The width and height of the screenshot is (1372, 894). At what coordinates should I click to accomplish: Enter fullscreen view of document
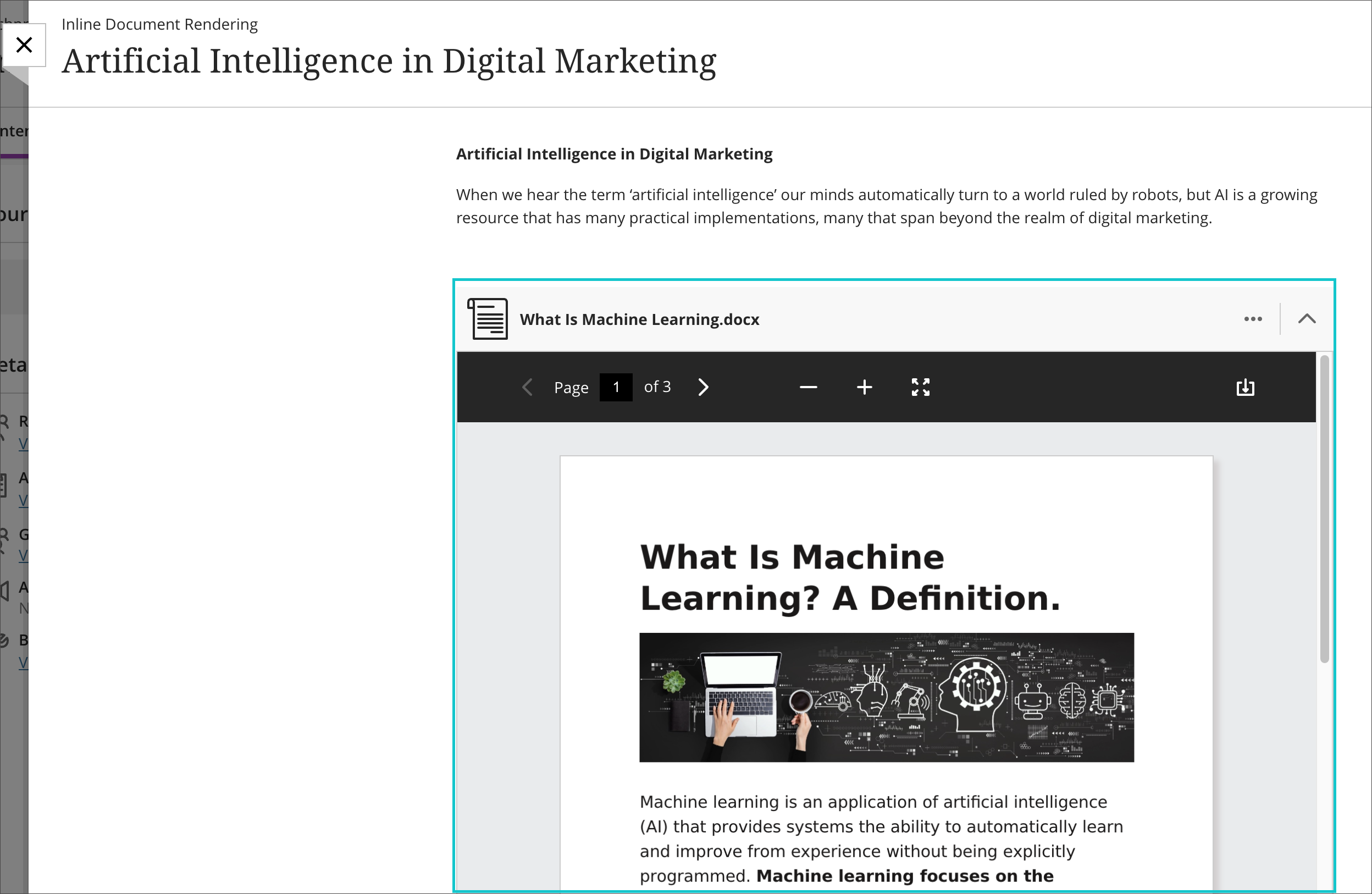[920, 387]
